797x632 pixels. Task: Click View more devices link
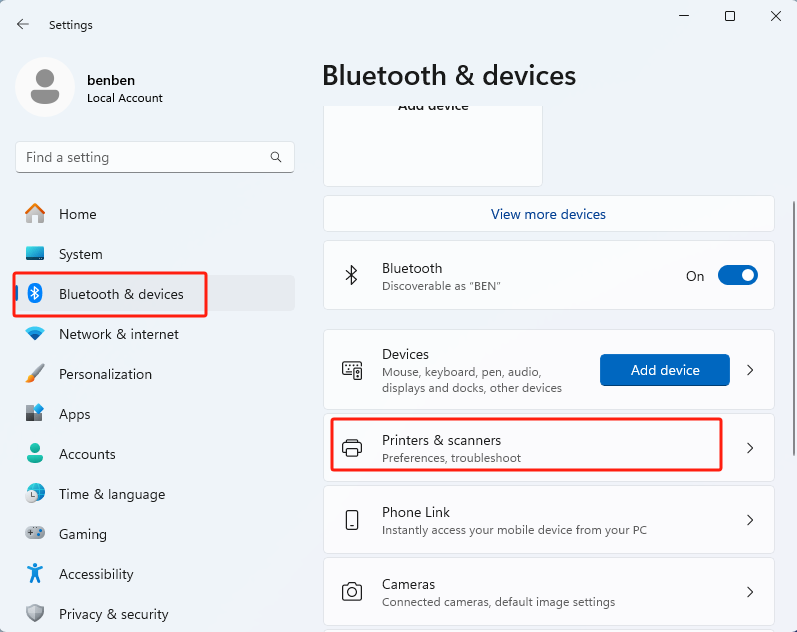coord(548,214)
